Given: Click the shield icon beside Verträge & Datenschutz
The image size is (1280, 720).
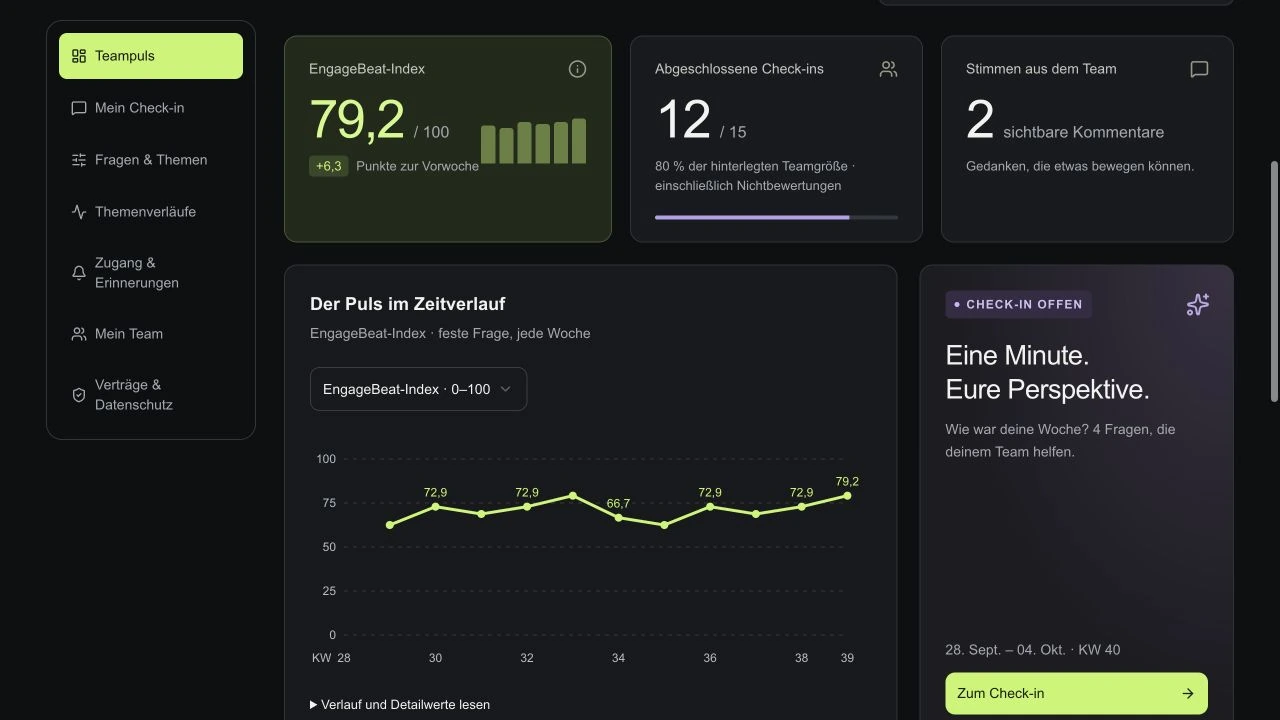Looking at the screenshot, I should point(79,395).
